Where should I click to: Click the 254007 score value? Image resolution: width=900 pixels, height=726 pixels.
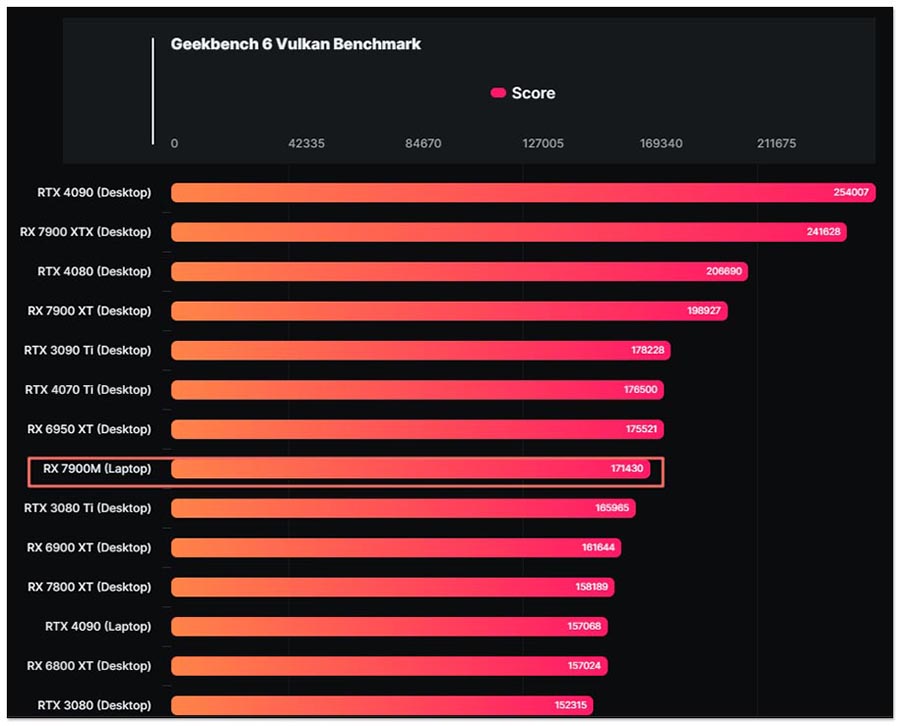(x=851, y=192)
